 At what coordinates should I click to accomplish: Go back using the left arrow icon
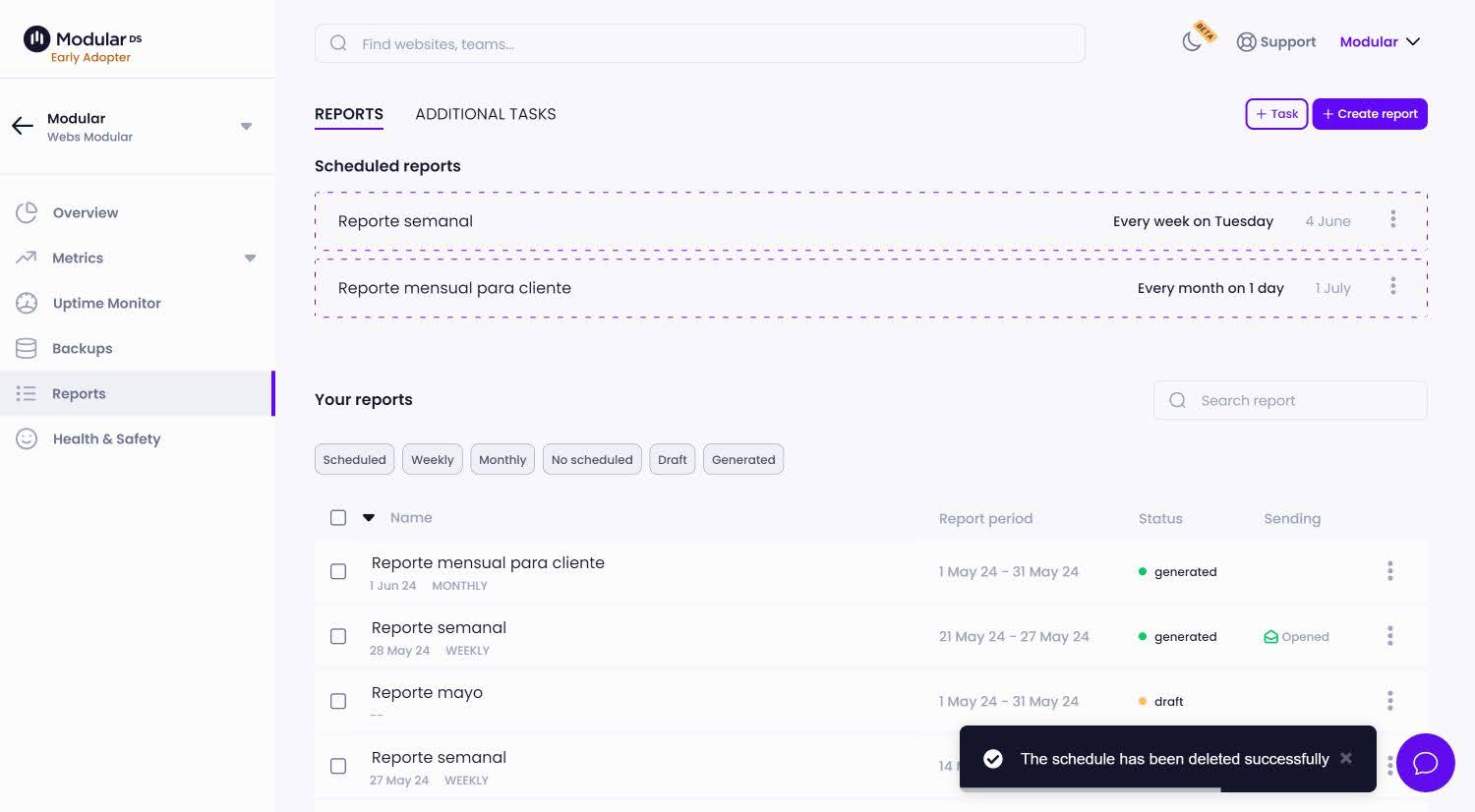point(23,126)
